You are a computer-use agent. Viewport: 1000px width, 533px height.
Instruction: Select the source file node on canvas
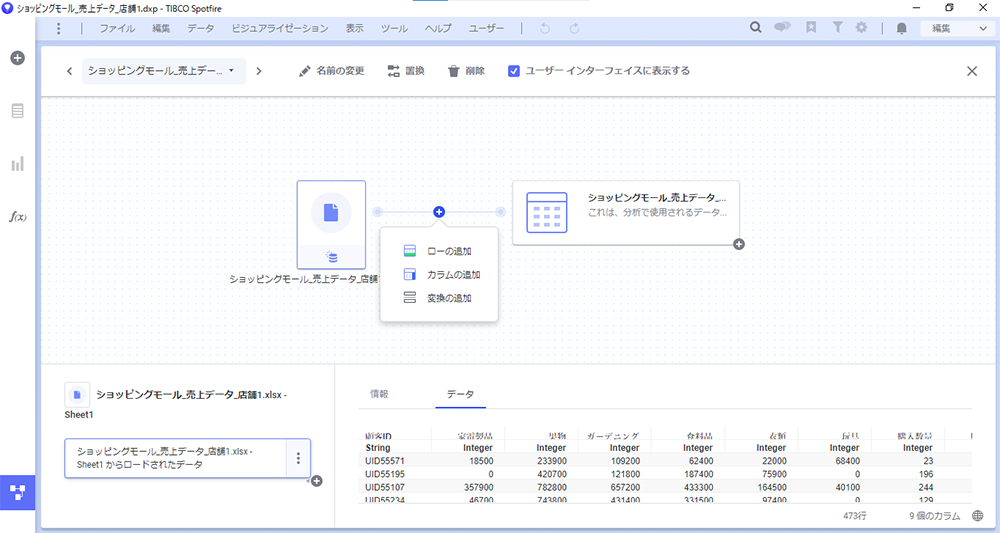tap(331, 225)
